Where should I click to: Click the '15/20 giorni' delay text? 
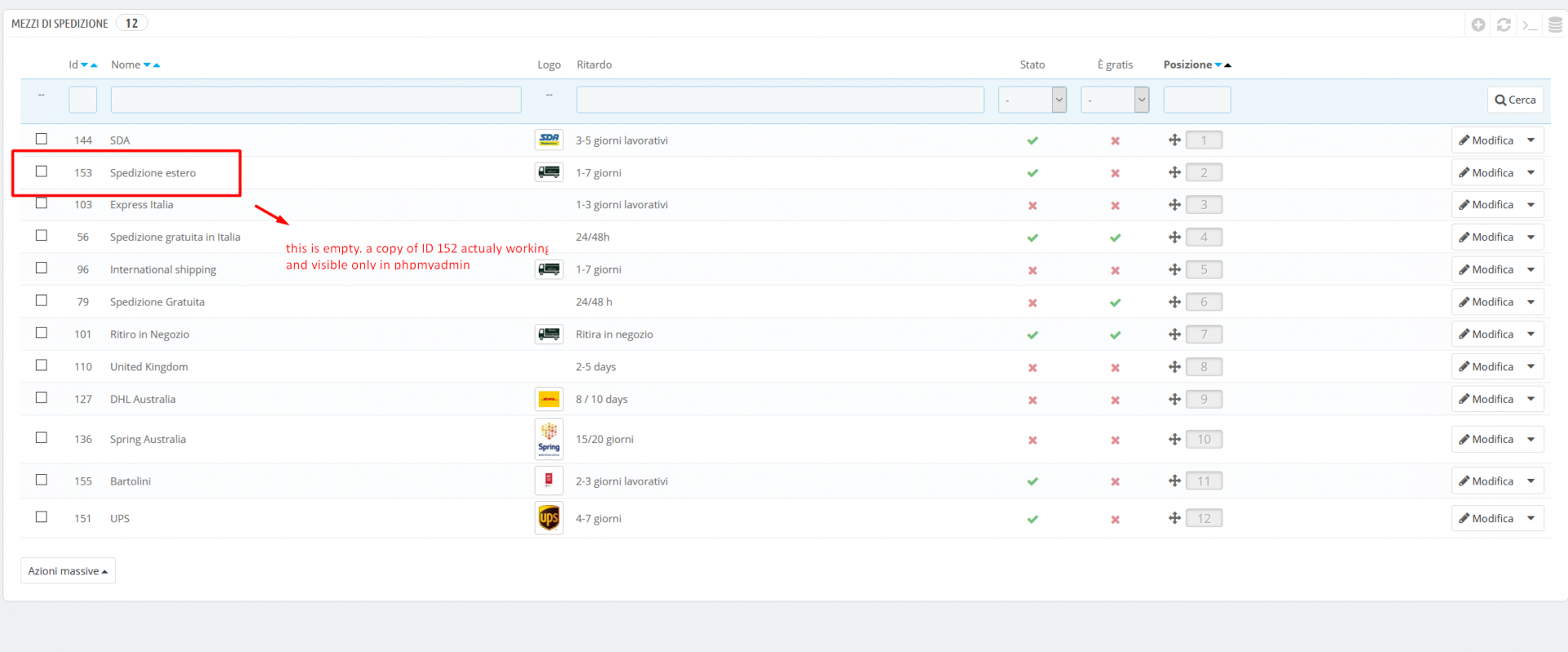[x=604, y=440]
